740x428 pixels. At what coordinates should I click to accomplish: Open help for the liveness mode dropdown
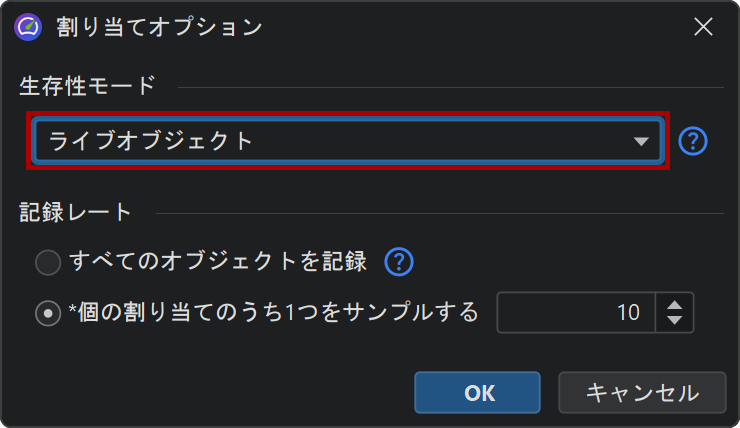693,141
